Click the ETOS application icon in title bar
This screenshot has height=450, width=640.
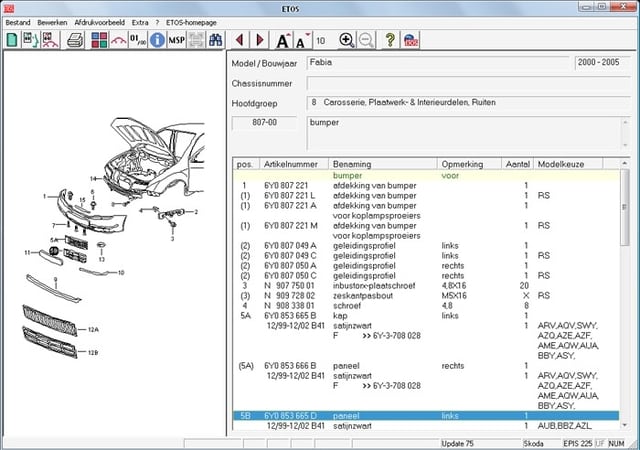[x=9, y=8]
